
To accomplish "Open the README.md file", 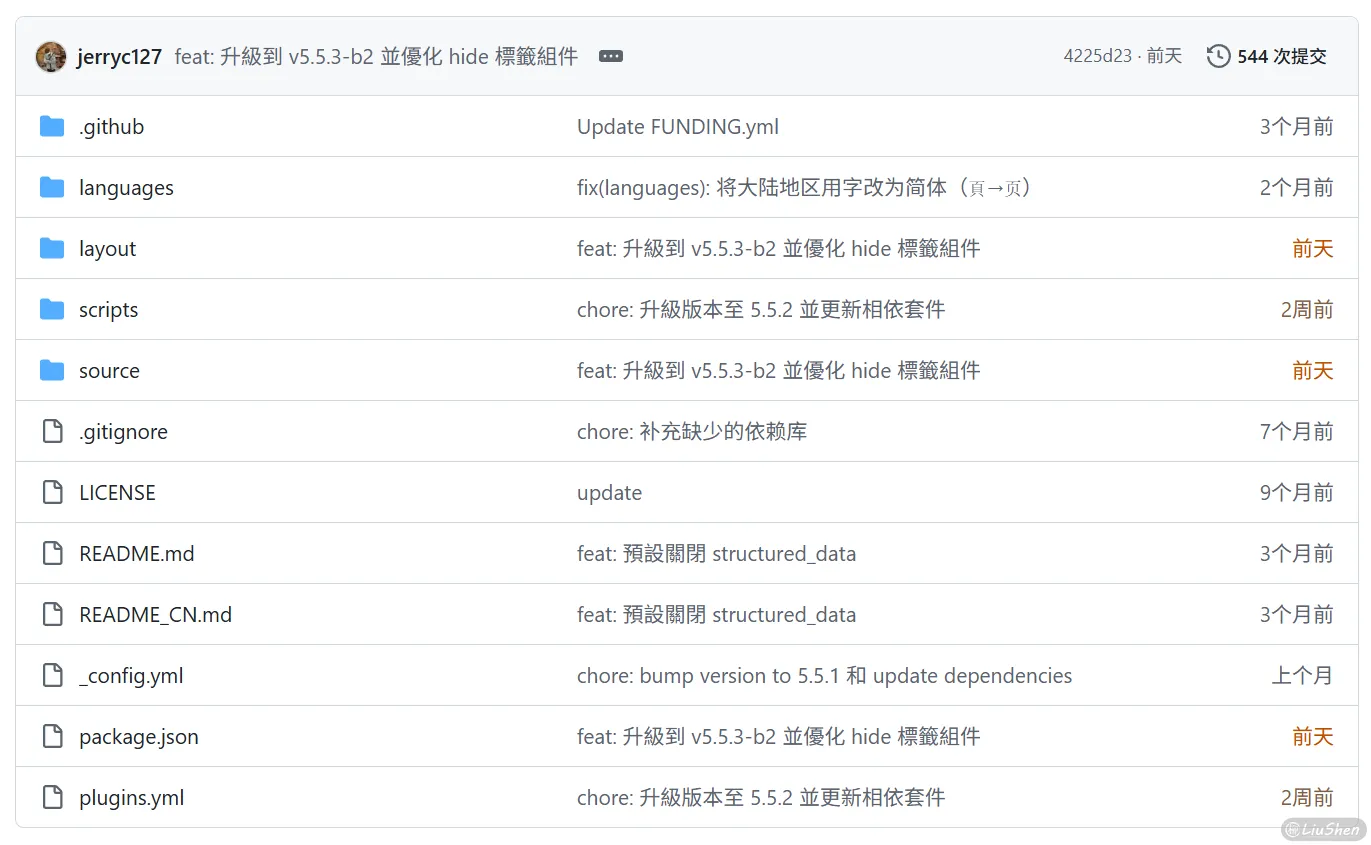I will (x=136, y=554).
